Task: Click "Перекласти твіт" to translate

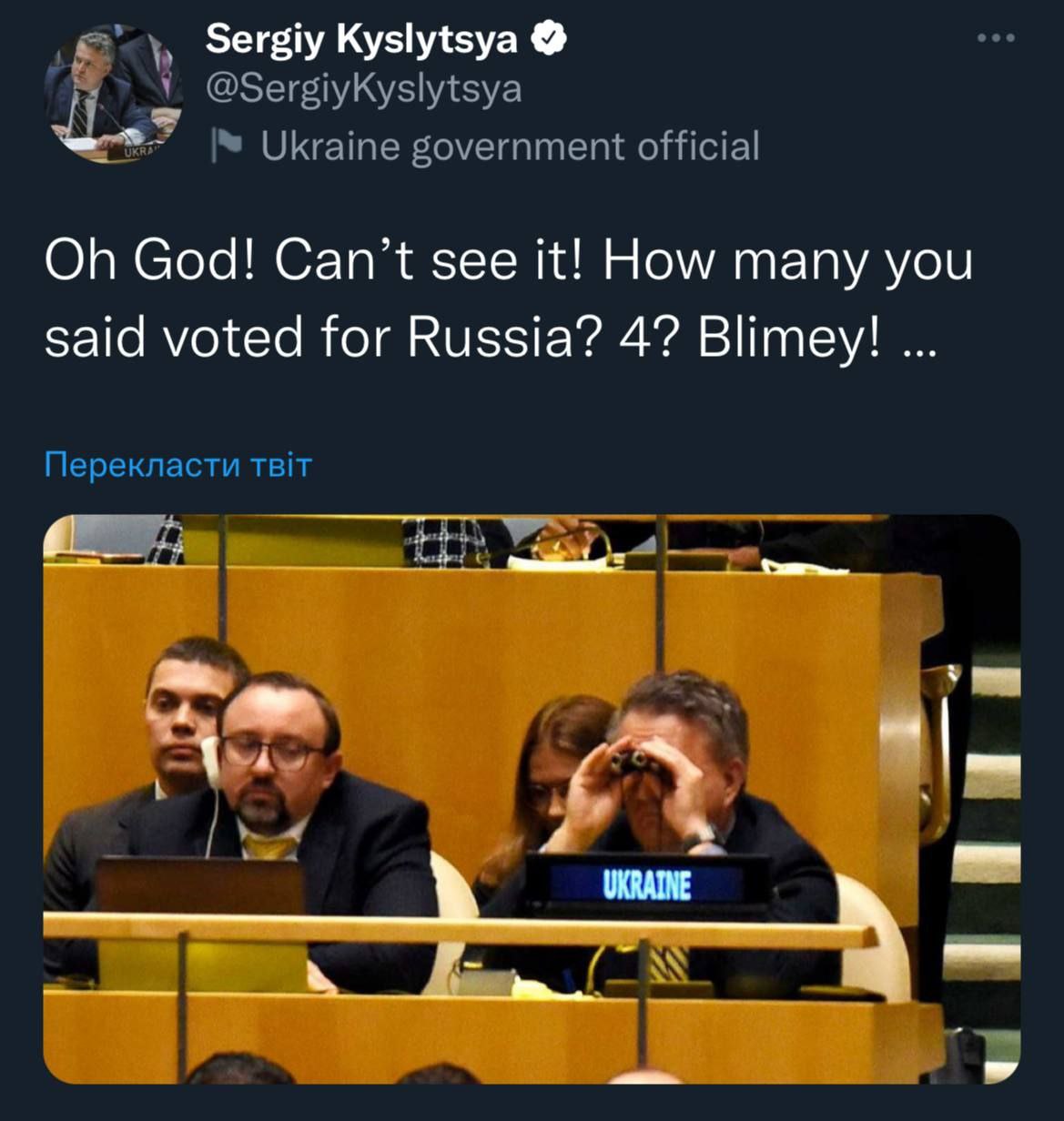Action: click(x=178, y=465)
